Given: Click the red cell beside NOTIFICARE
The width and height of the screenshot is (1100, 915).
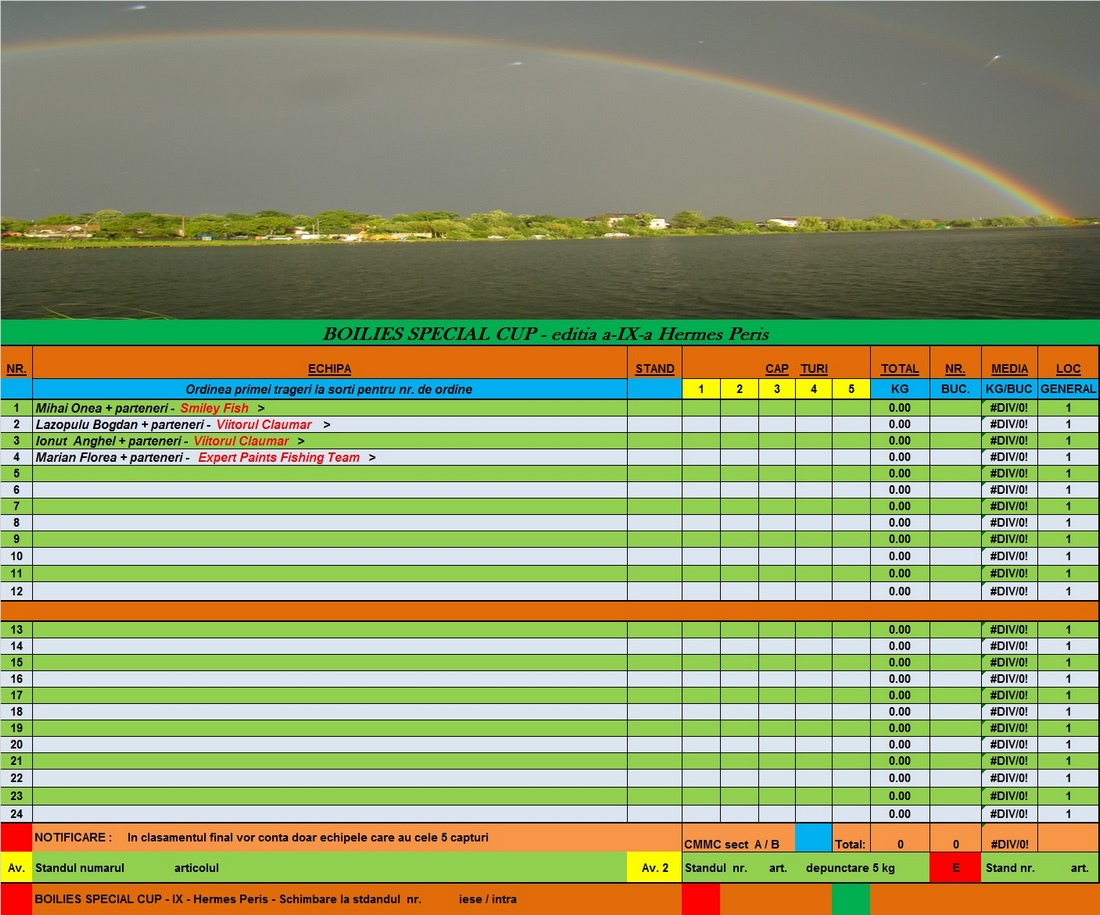Looking at the screenshot, I should pos(16,837).
